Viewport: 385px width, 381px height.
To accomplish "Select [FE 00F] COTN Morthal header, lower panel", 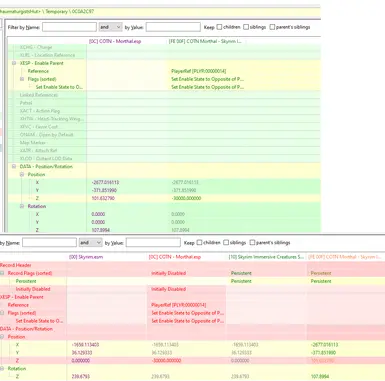I will point(345,257).
